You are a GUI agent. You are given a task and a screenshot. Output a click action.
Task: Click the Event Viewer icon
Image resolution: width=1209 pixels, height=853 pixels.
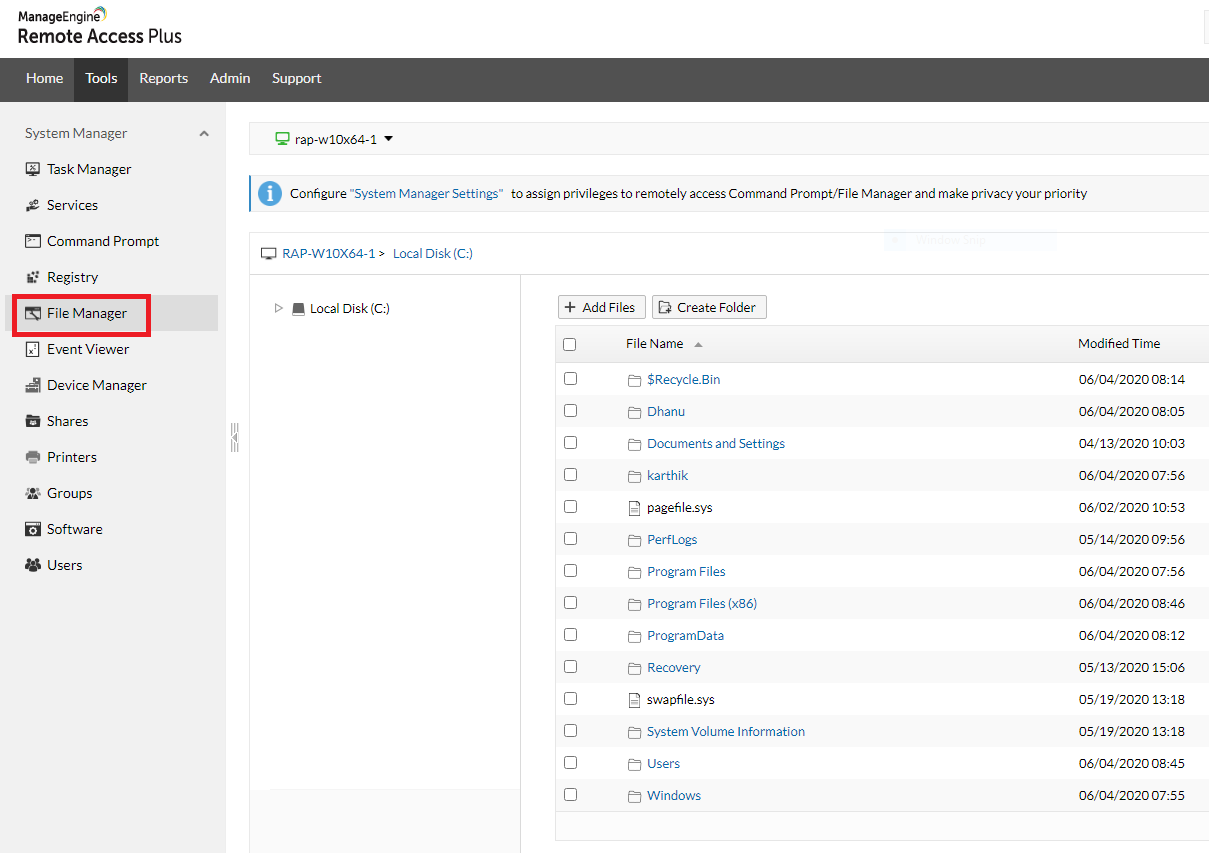32,349
